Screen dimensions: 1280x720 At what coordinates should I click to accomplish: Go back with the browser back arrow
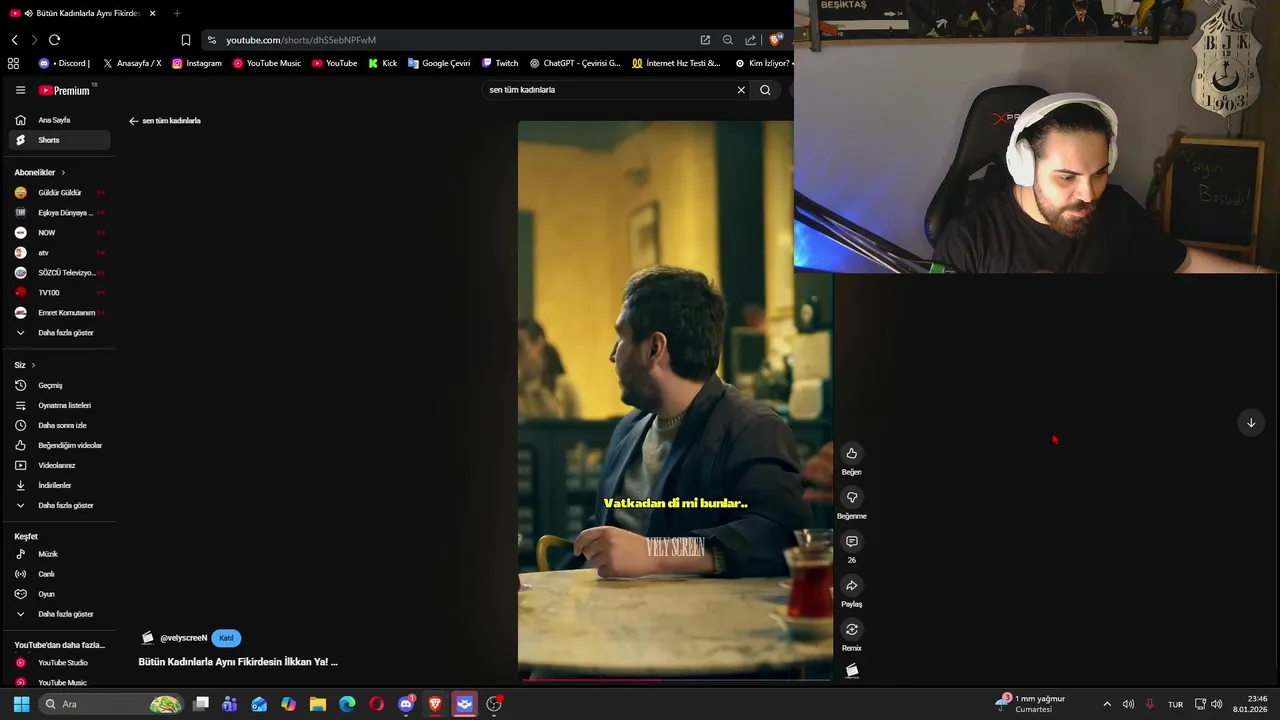[x=14, y=40]
